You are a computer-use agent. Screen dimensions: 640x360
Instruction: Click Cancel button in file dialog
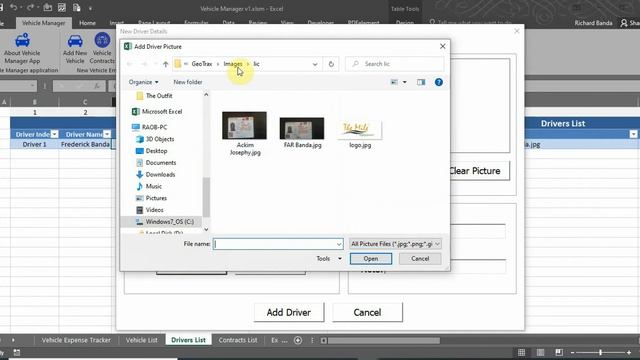click(x=420, y=259)
